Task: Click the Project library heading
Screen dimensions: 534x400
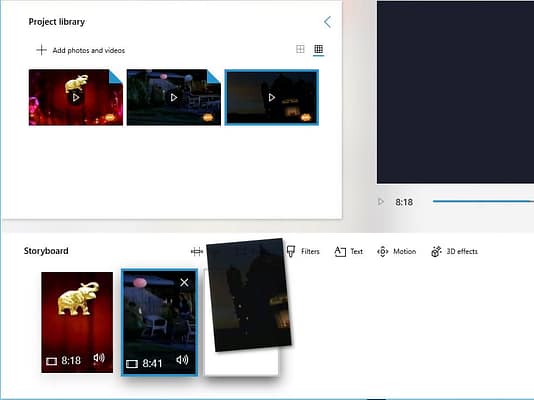Action: click(x=57, y=22)
